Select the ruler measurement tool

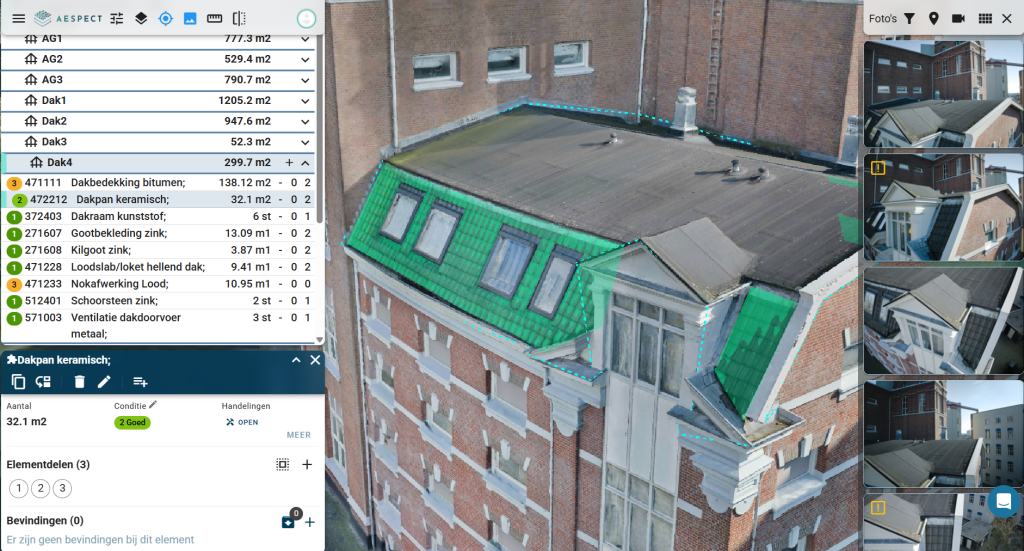214,18
